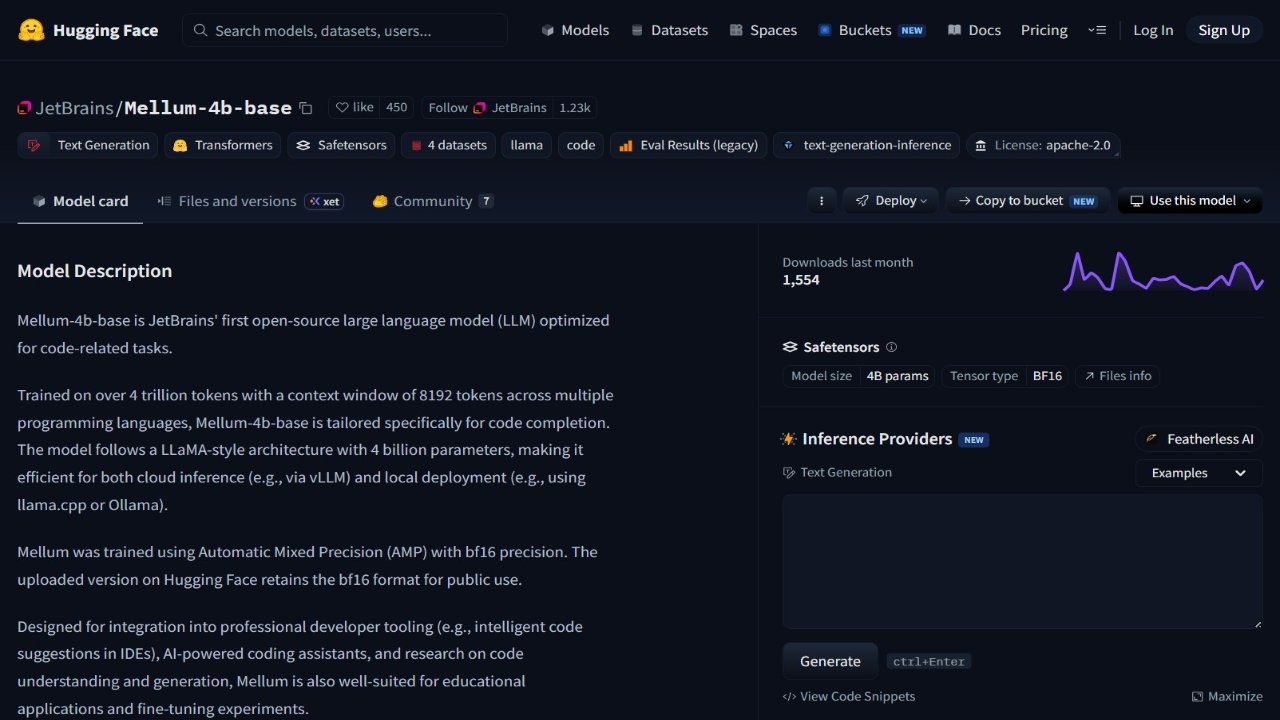Open the 1.23k followers count
This screenshot has height=720, width=1280.
(x=575, y=108)
